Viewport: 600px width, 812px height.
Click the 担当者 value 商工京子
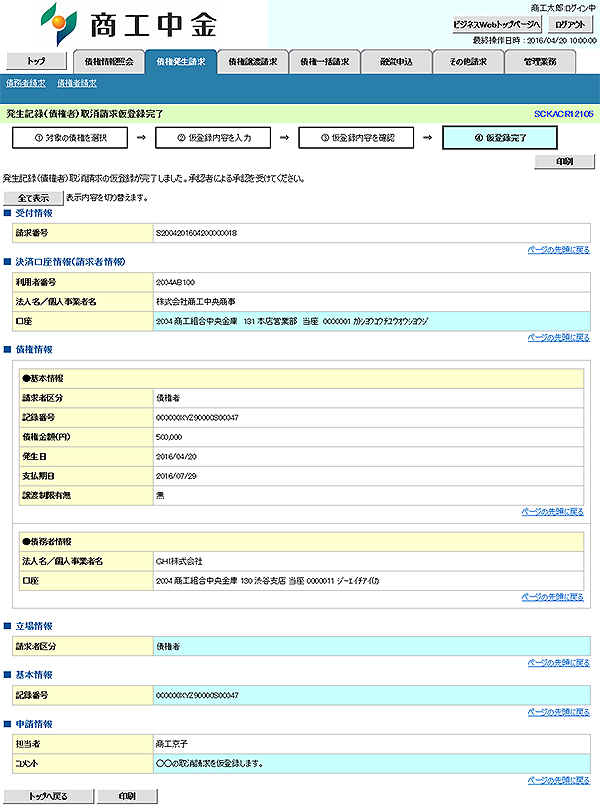(x=171, y=744)
